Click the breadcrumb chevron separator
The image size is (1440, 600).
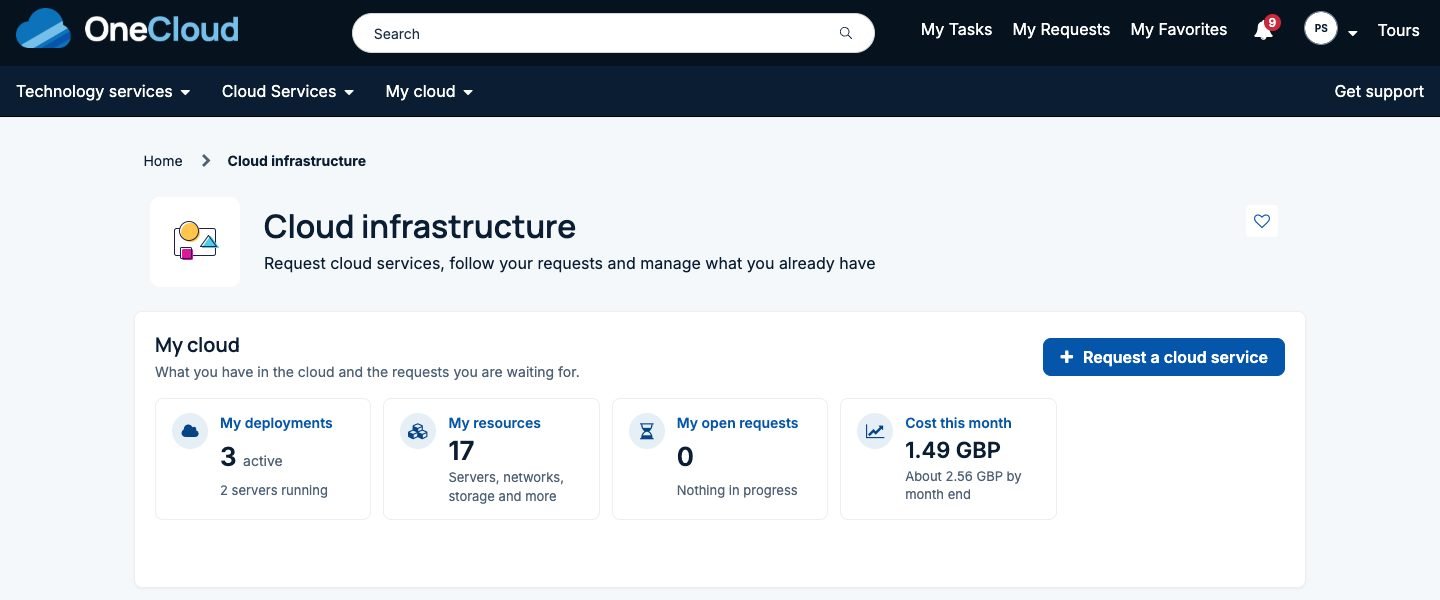(206, 161)
